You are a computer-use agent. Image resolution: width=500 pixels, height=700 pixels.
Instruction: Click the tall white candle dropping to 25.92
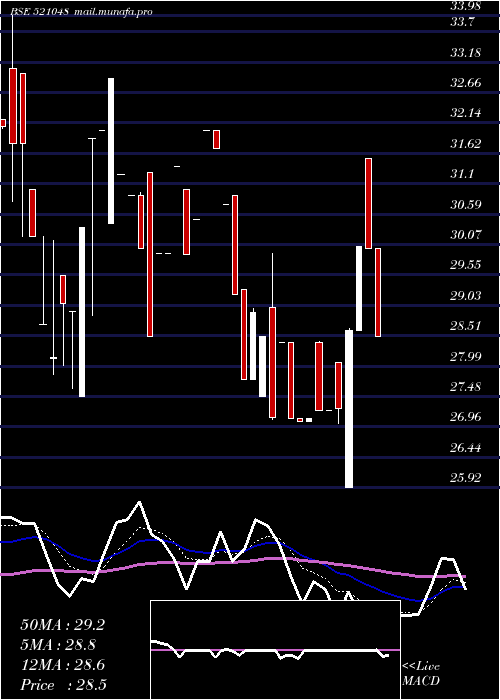(x=349, y=409)
